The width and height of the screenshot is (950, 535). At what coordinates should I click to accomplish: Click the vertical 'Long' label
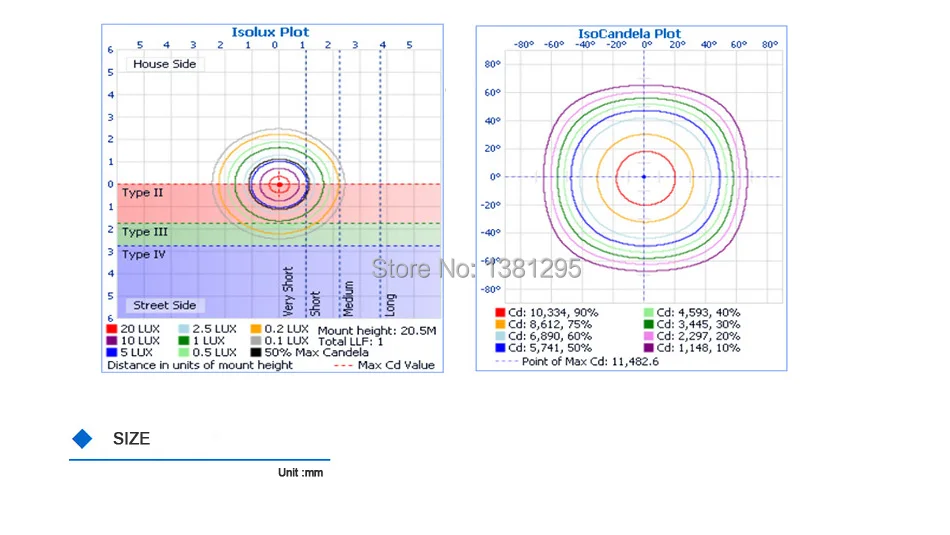click(x=390, y=305)
